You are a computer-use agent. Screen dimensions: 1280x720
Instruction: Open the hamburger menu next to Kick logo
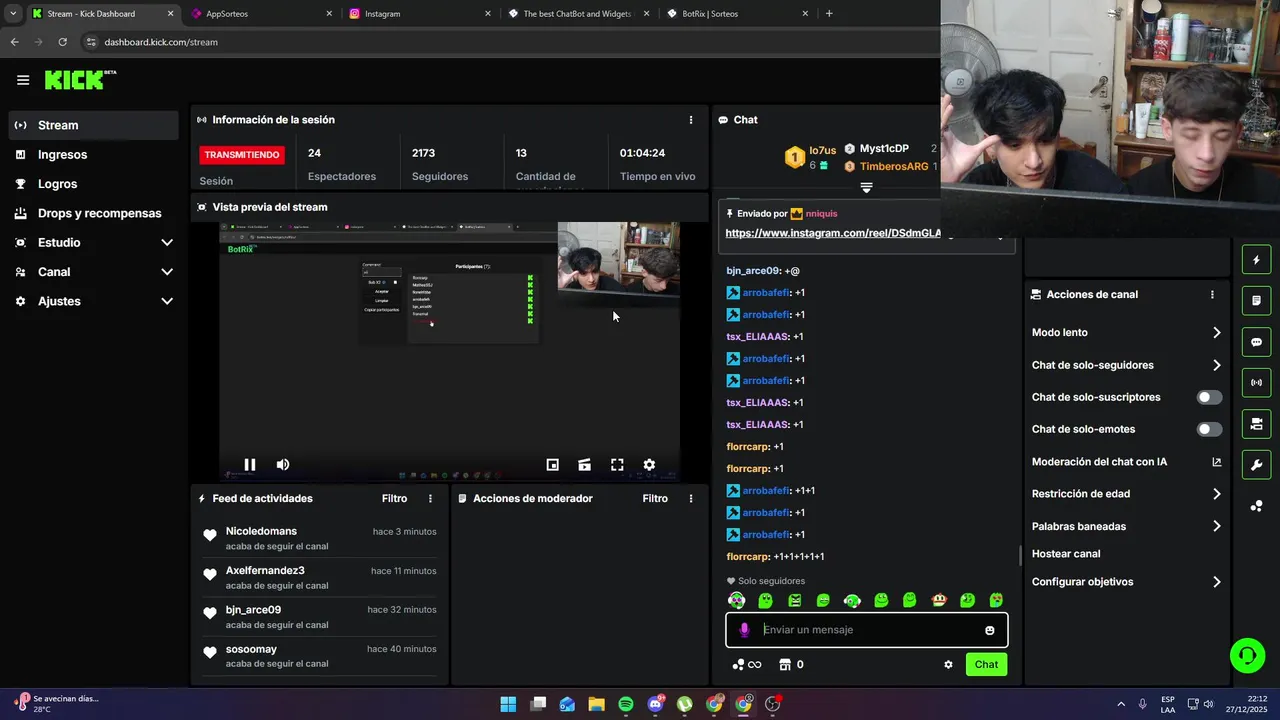pyautogui.click(x=23, y=80)
